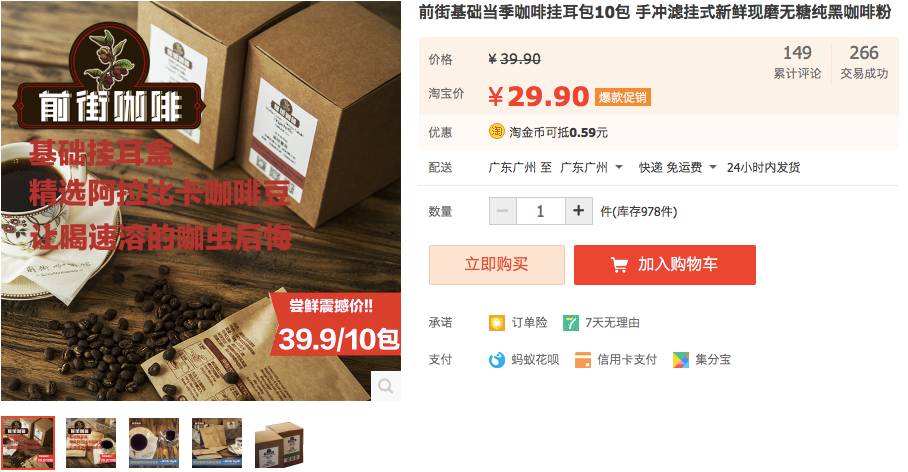Select the second product thumbnail
908x472 pixels.
pyautogui.click(x=91, y=443)
